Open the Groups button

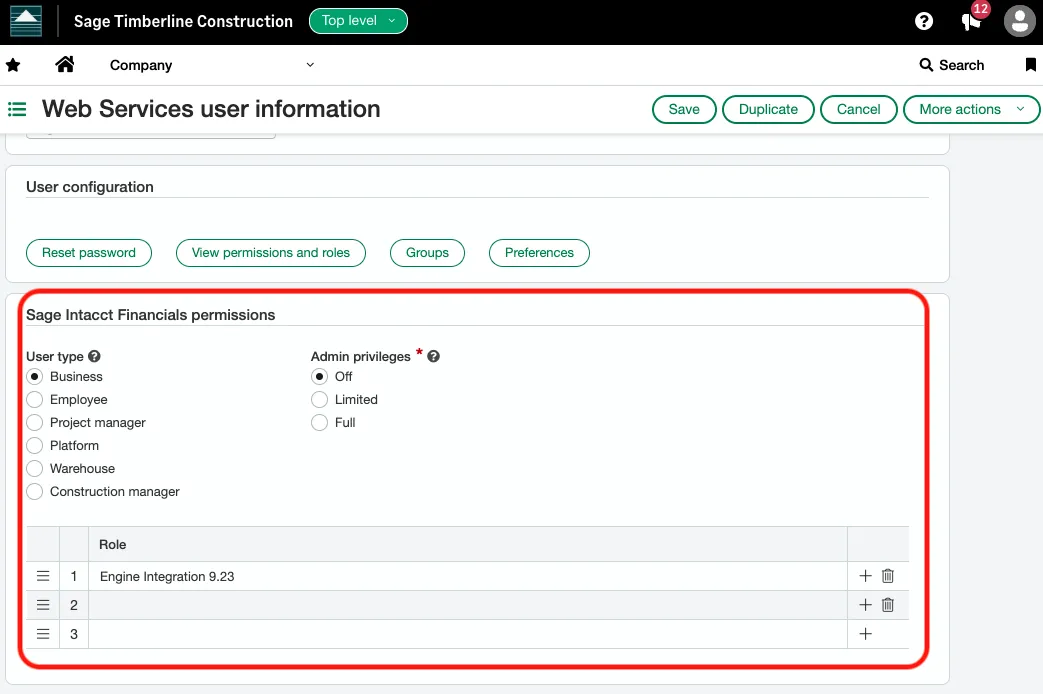click(427, 253)
